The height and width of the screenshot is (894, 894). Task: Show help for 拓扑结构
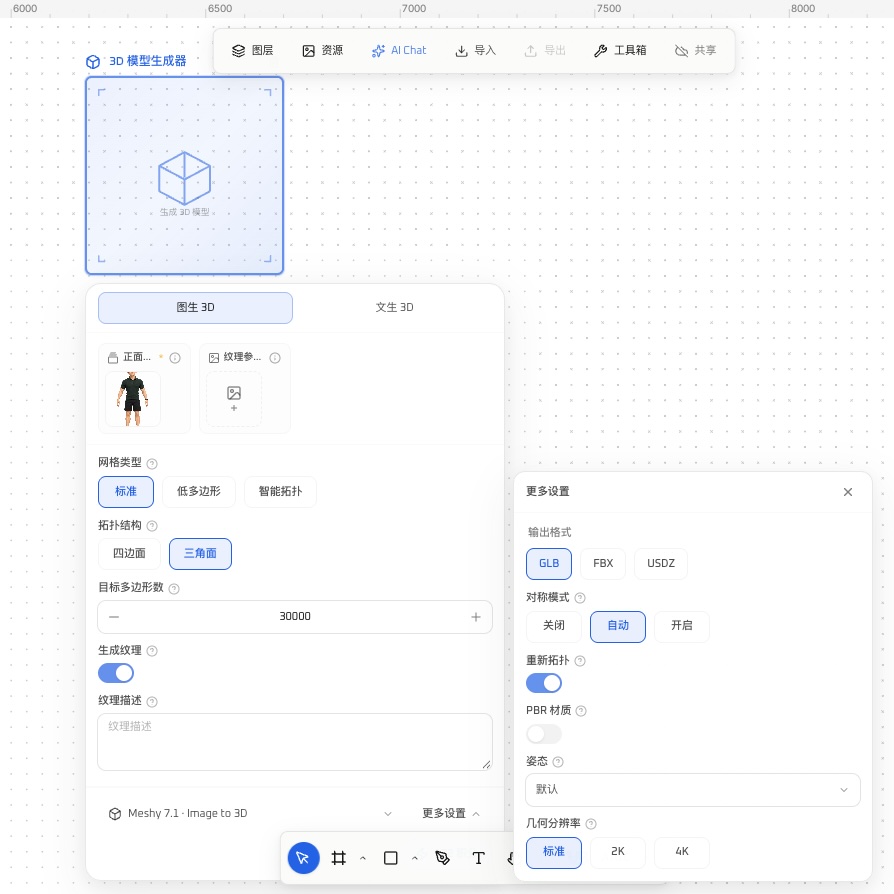(x=152, y=526)
